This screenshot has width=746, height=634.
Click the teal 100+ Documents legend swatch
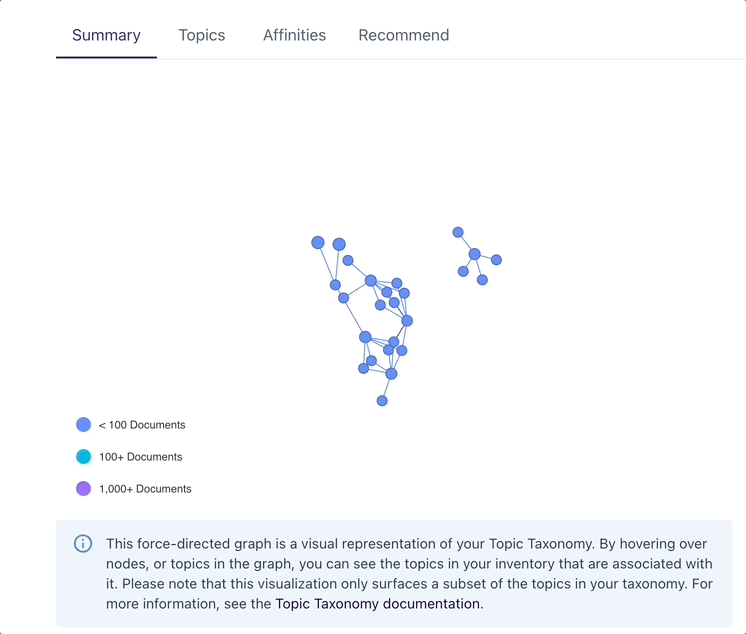click(x=83, y=457)
